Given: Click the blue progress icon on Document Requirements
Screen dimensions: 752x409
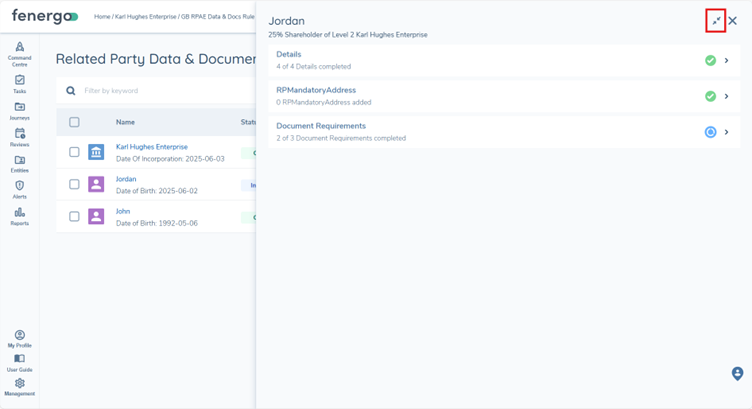Looking at the screenshot, I should click(x=710, y=132).
